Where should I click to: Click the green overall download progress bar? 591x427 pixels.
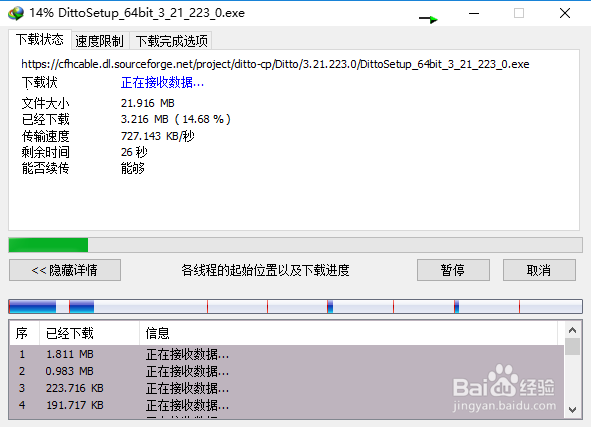(296, 245)
